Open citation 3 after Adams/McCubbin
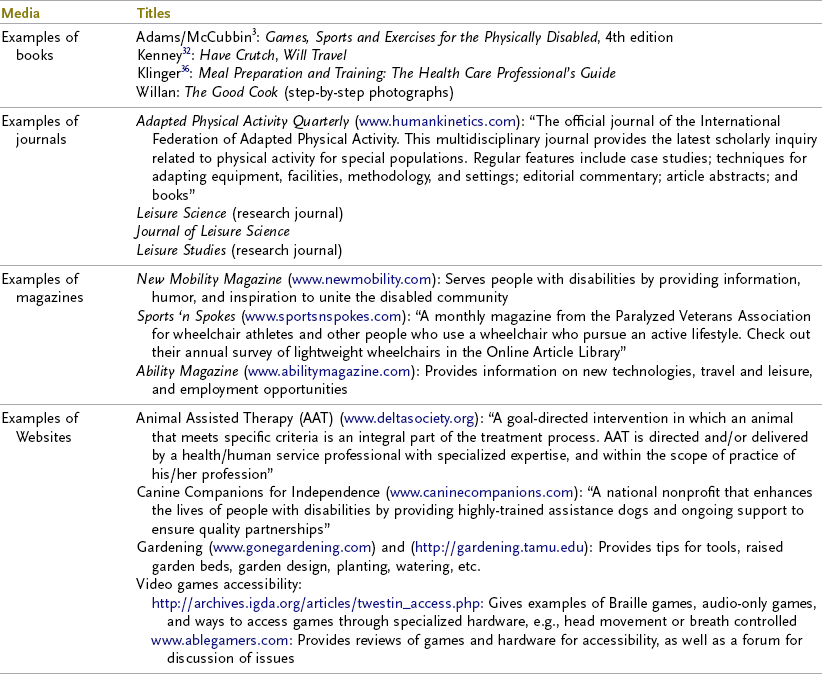 point(254,32)
